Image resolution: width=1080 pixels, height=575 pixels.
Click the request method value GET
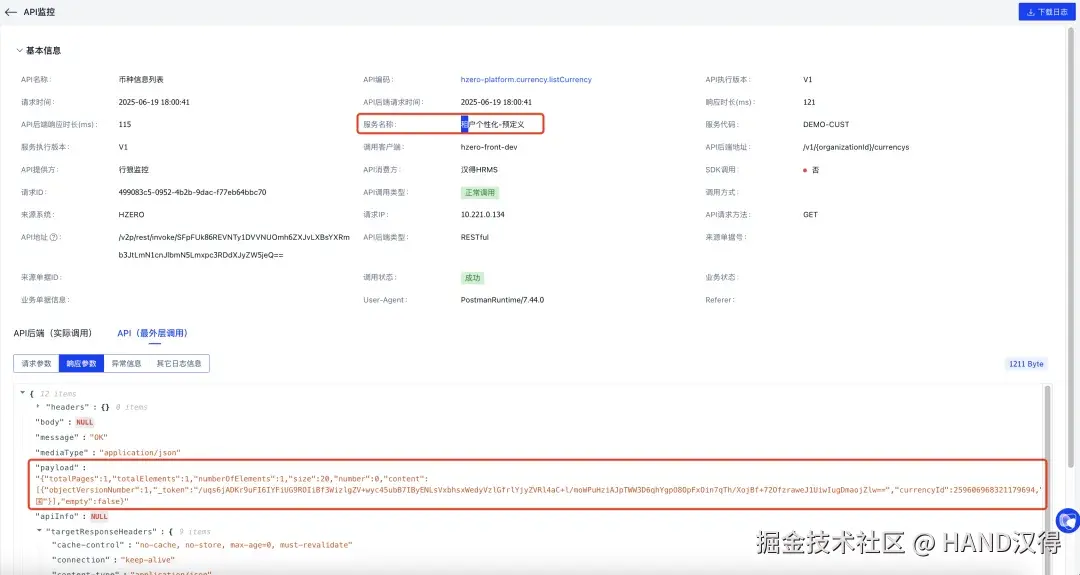(810, 215)
